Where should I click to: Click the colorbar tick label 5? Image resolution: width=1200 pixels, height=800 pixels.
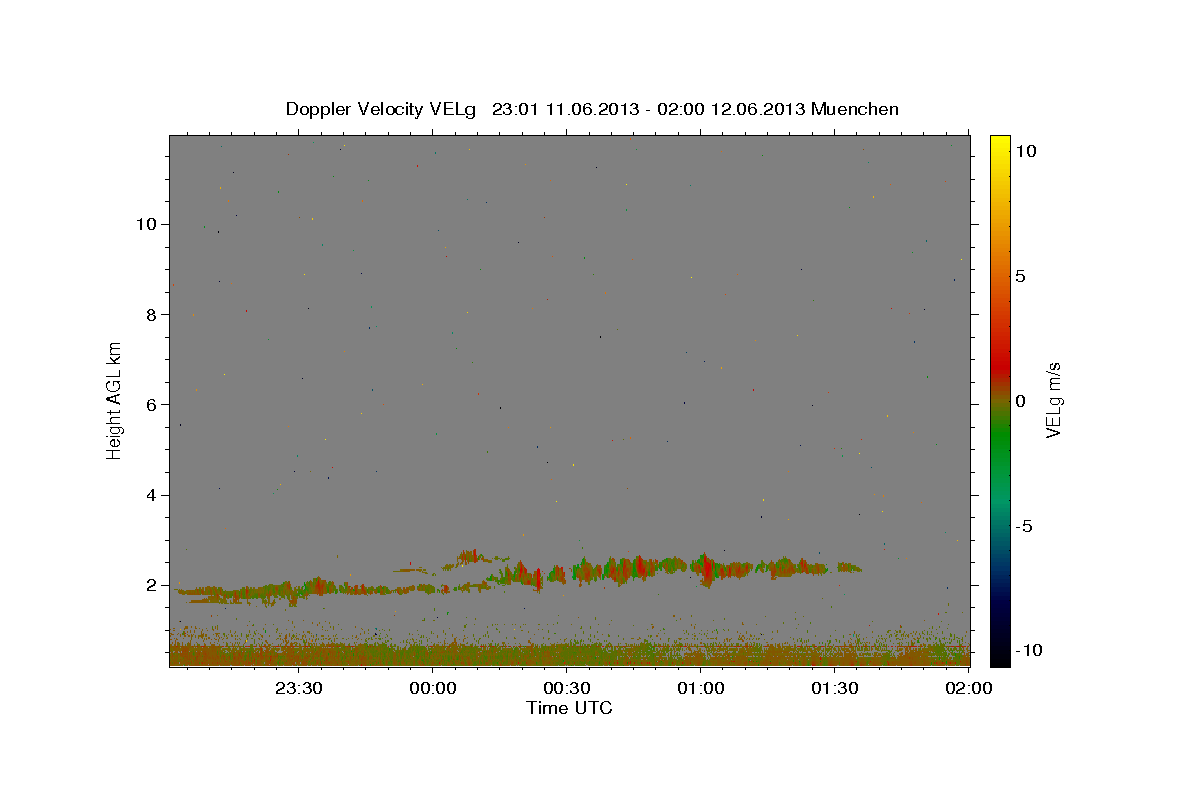1019,275
